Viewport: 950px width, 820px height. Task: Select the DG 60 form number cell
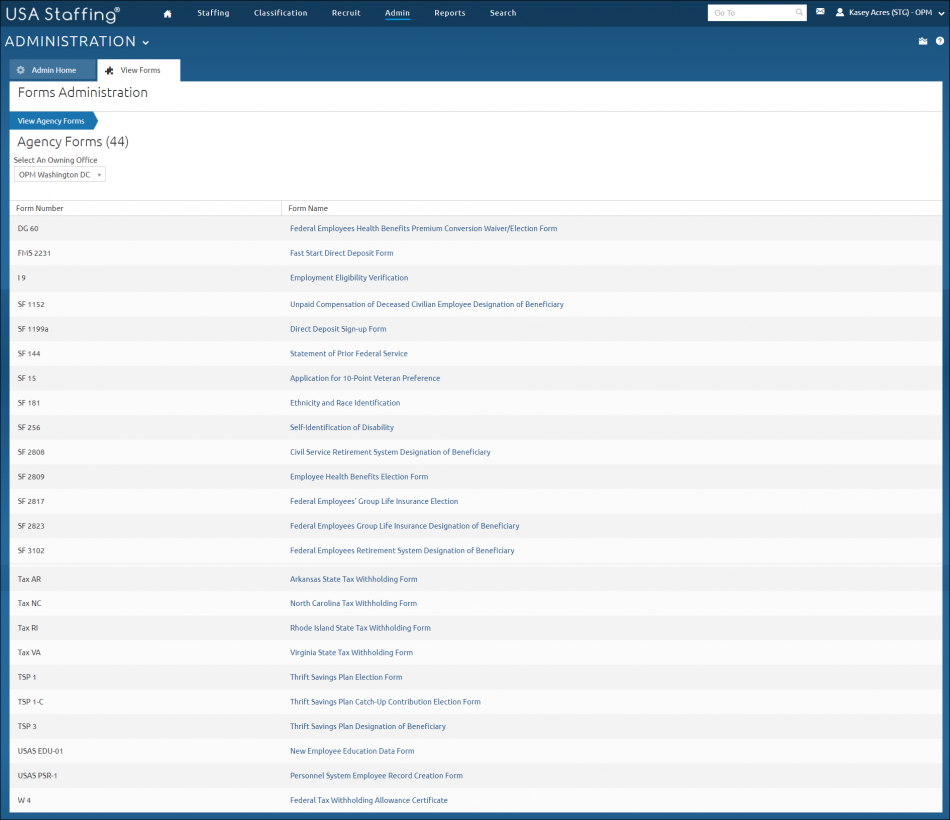tap(28, 228)
